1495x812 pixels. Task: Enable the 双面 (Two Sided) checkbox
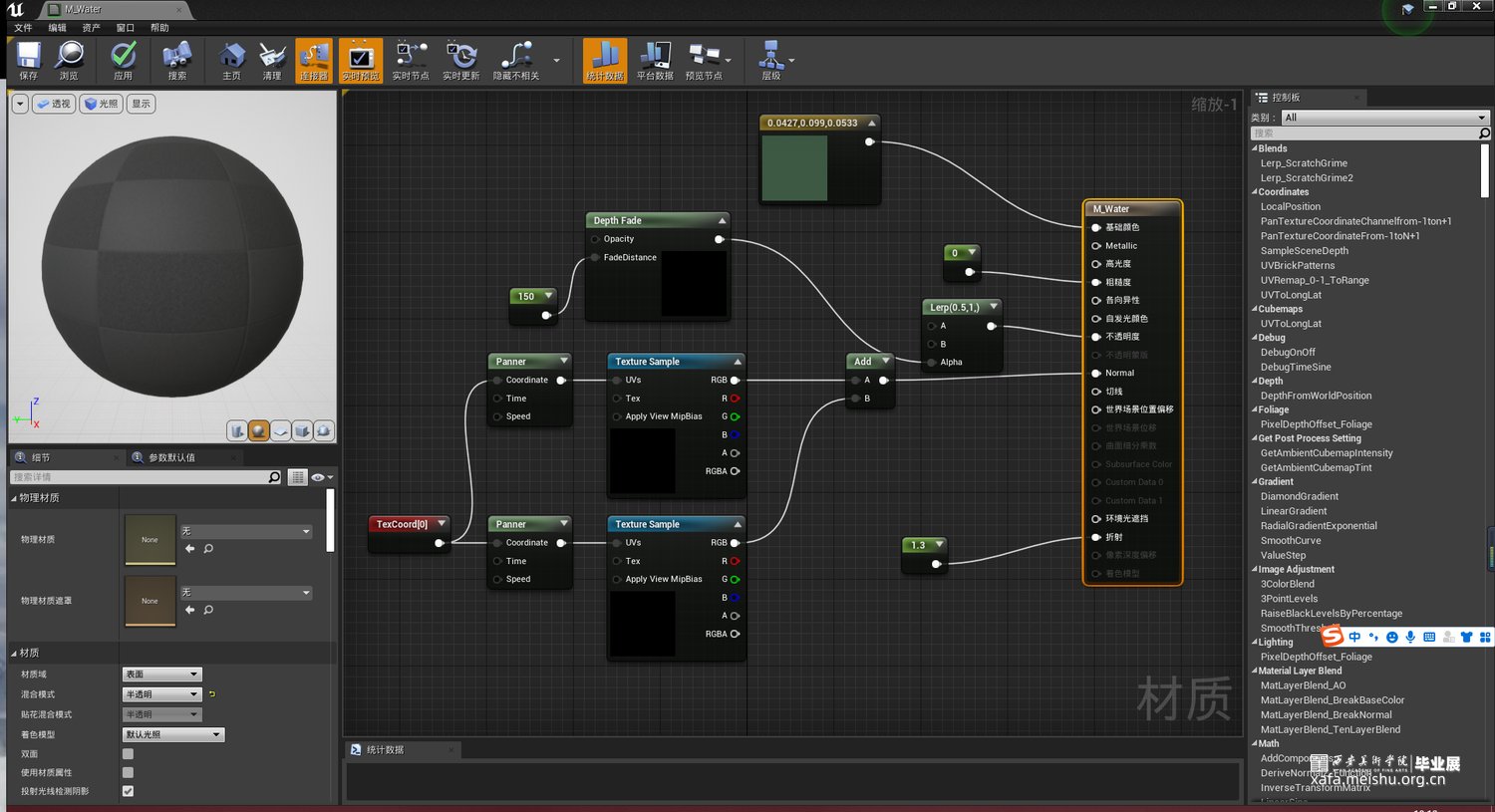(x=128, y=754)
